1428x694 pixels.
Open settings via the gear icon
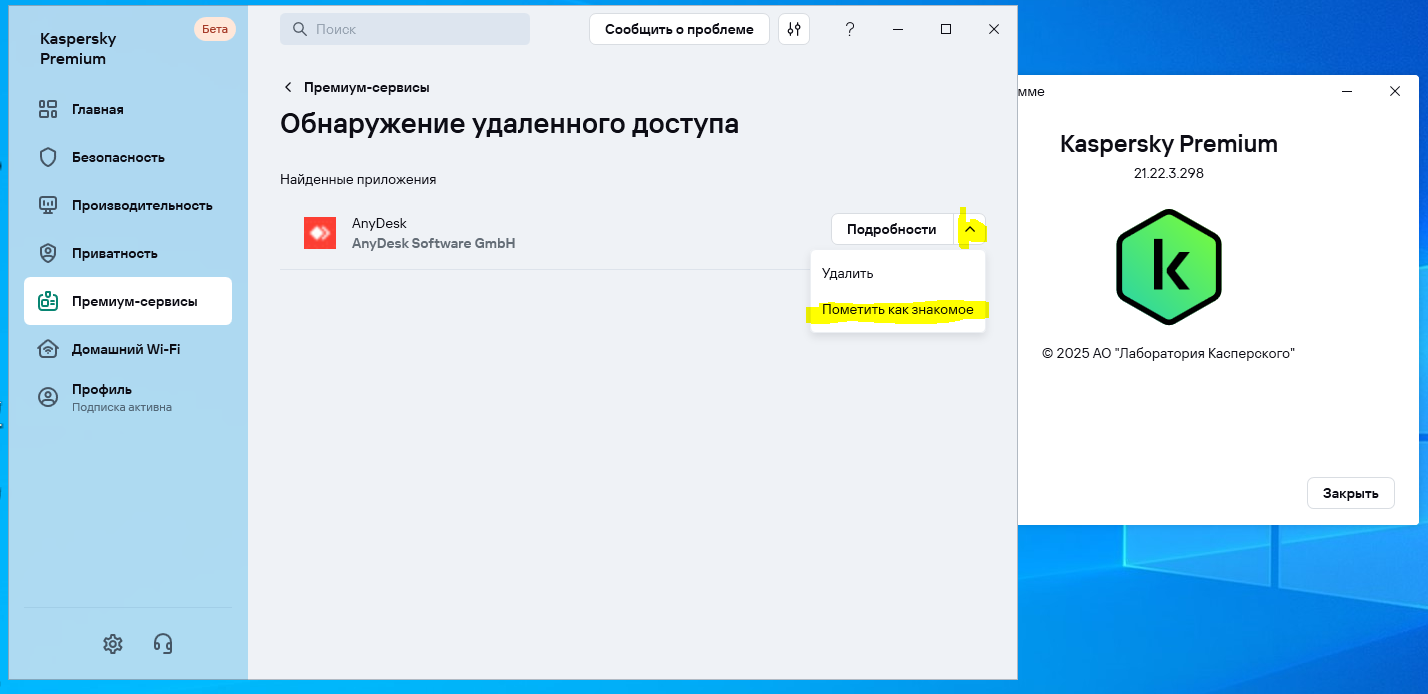113,643
